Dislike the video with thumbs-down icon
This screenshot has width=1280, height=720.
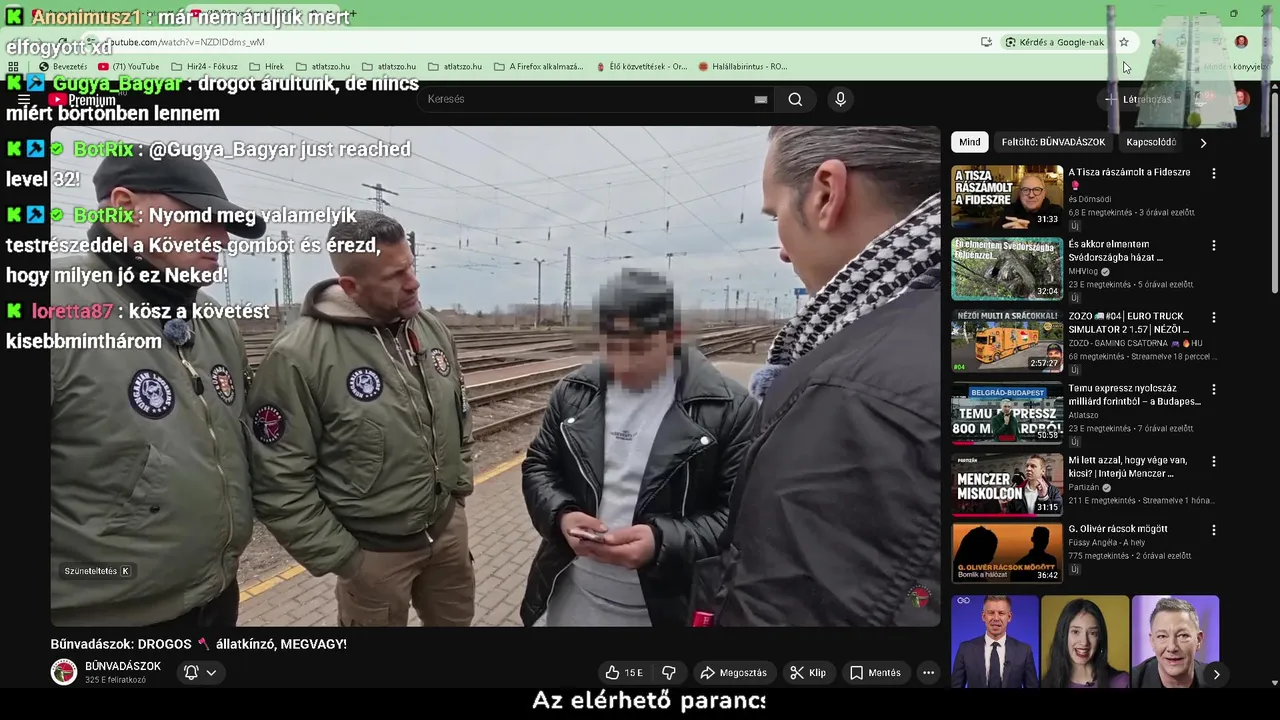[669, 673]
